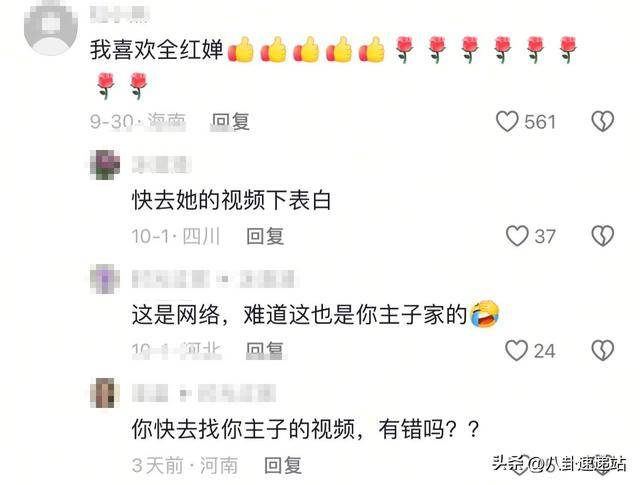Dislike the 我喜欢全红婵 comment
Screen dimensions: 640x485
coord(602,121)
